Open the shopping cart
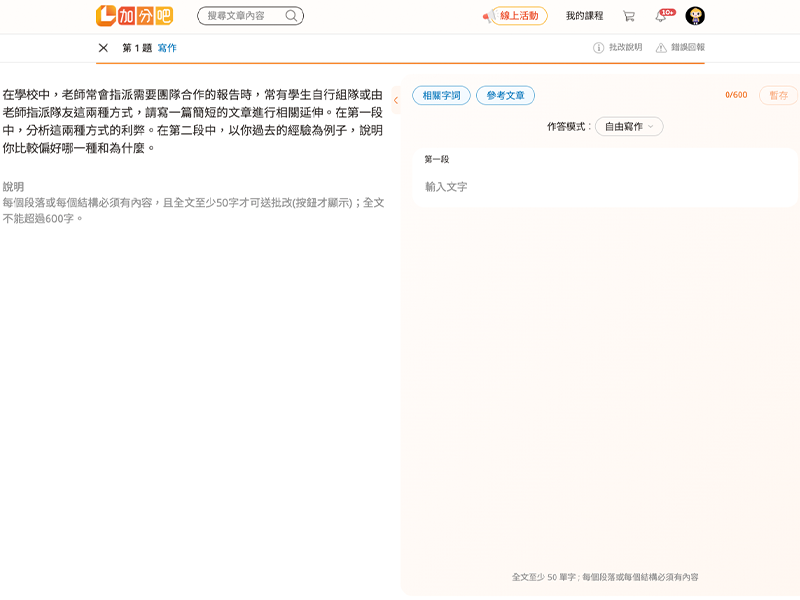 [629, 16]
